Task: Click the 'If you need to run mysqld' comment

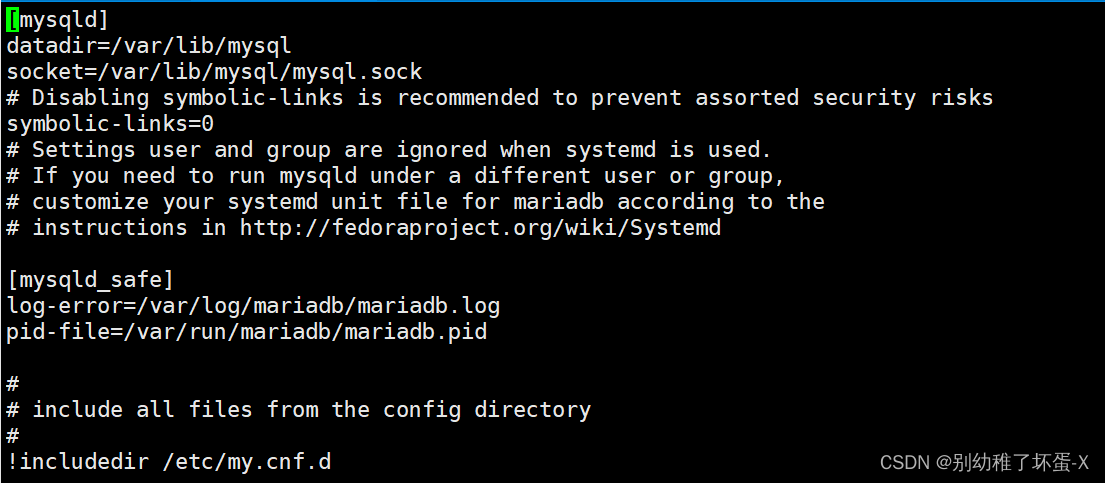Action: 395,176
